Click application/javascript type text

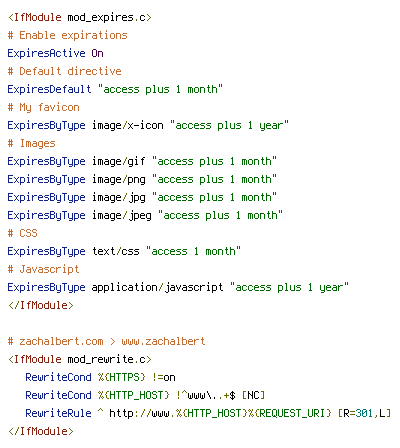pyautogui.click(x=157, y=287)
